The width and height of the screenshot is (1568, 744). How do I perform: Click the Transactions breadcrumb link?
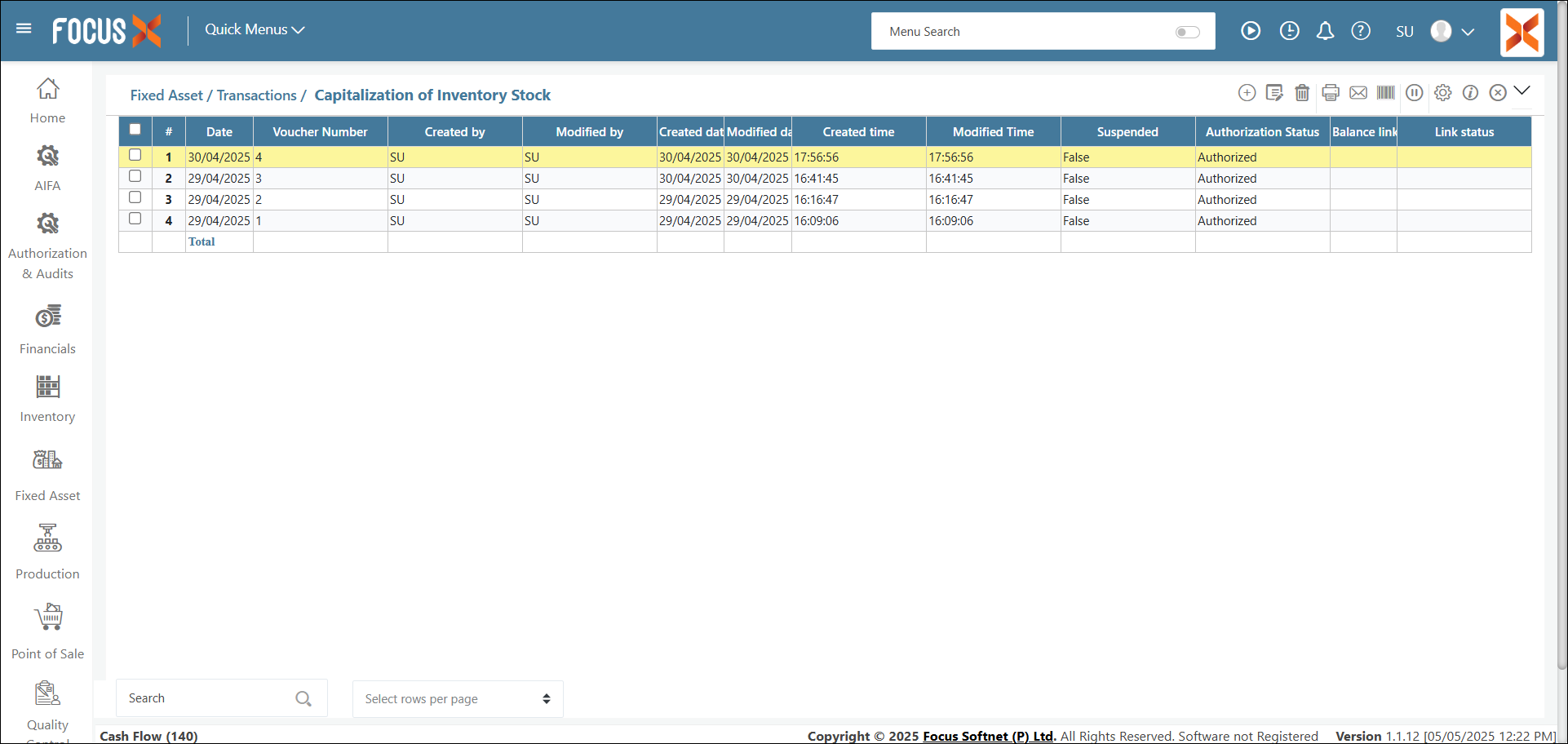tap(256, 95)
